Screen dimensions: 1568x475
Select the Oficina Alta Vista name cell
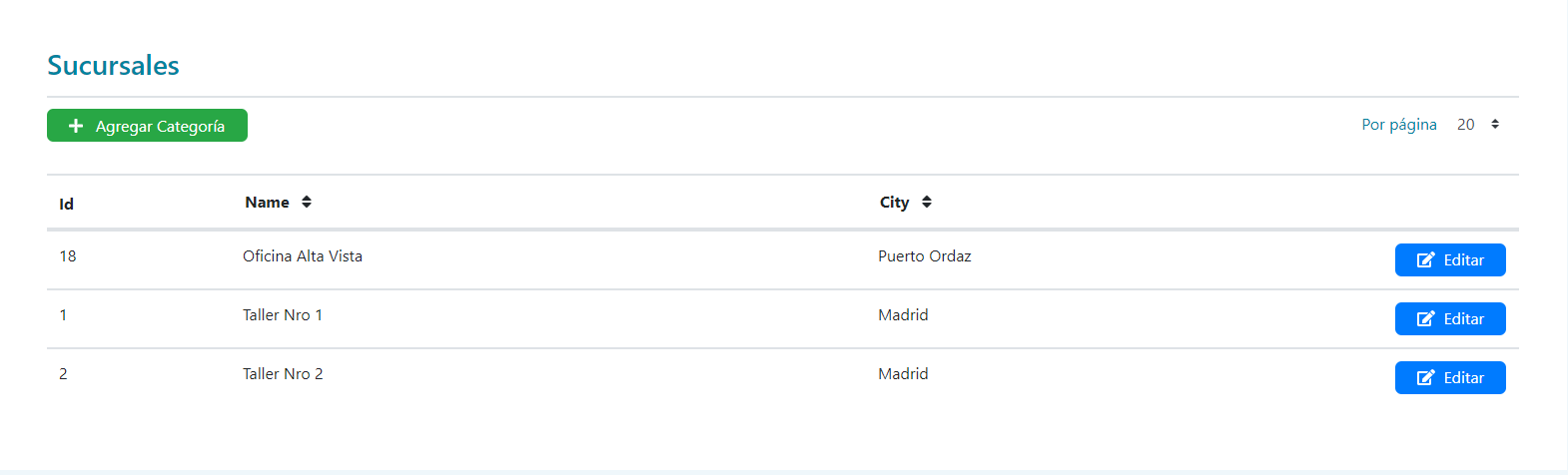[303, 256]
